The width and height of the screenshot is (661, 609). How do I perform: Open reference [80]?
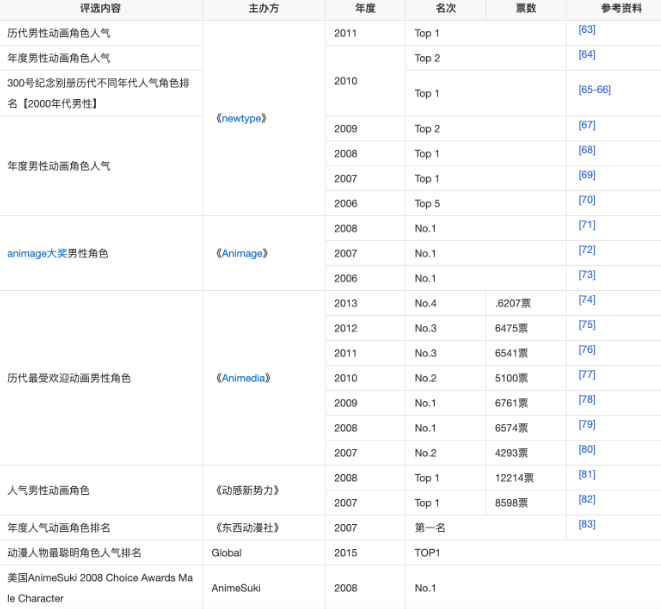tap(587, 449)
